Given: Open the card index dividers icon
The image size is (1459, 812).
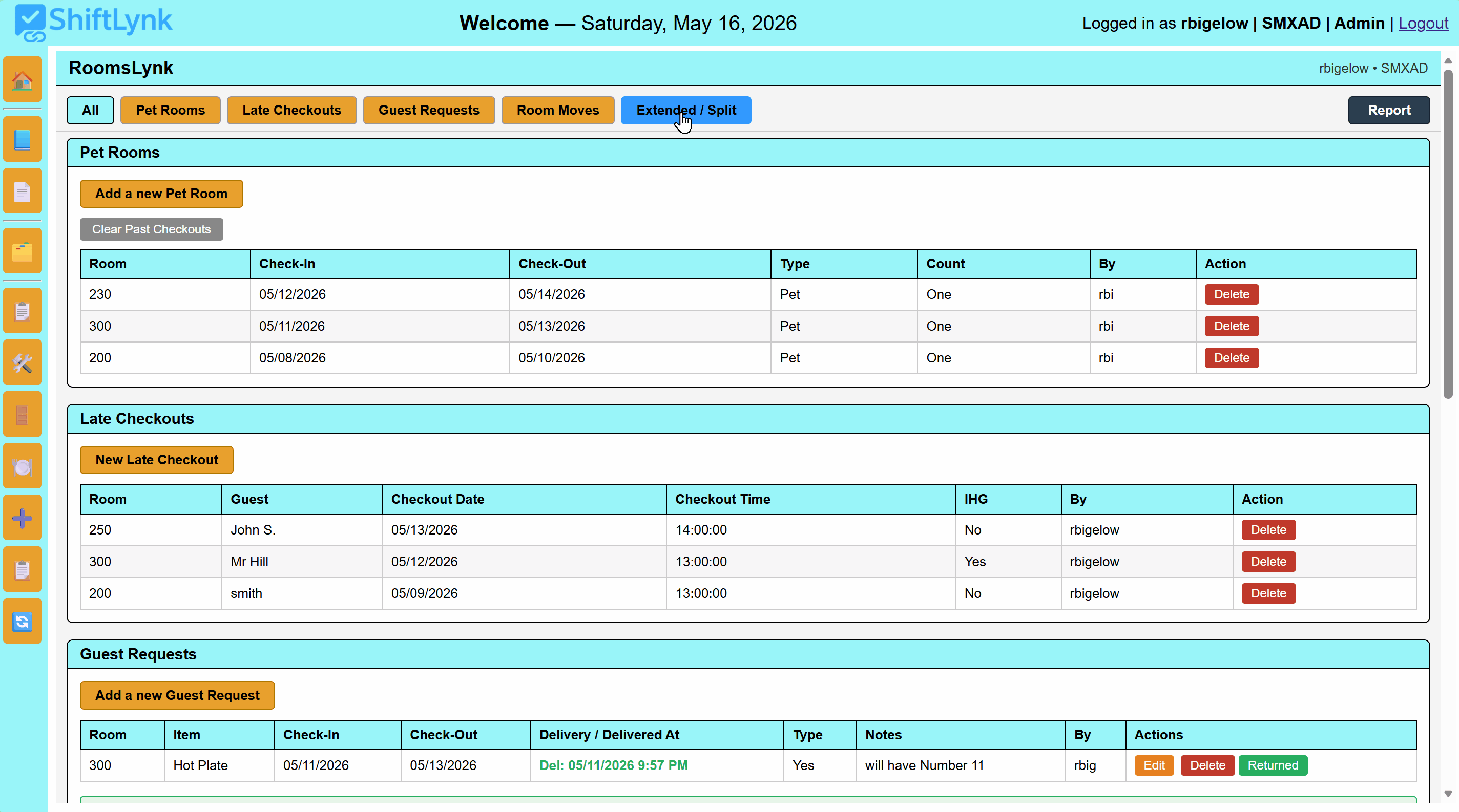Looking at the screenshot, I should tap(22, 251).
